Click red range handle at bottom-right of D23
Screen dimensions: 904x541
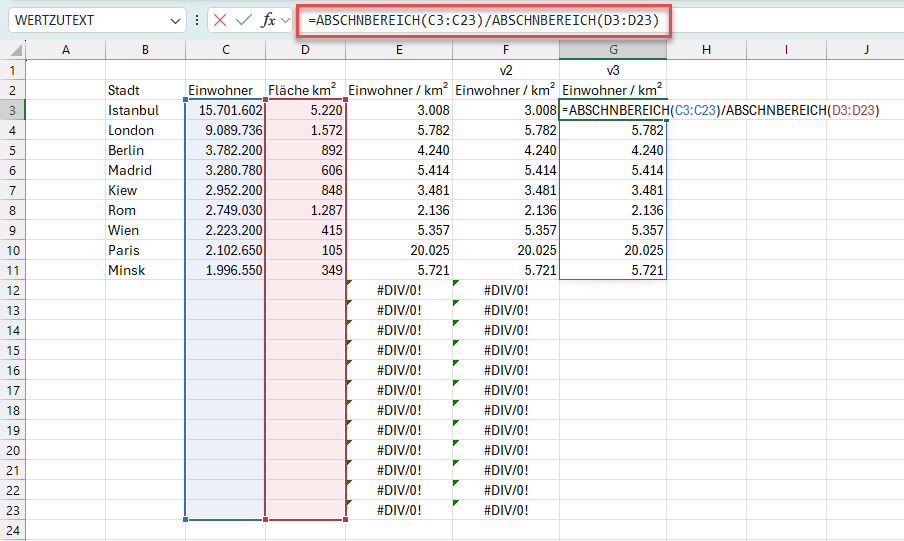click(x=345, y=519)
